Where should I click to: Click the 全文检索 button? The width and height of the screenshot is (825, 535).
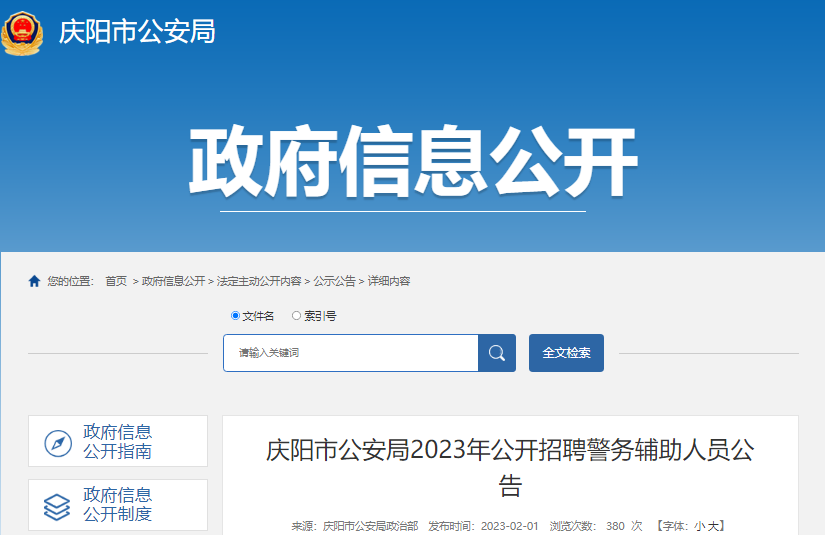(566, 353)
